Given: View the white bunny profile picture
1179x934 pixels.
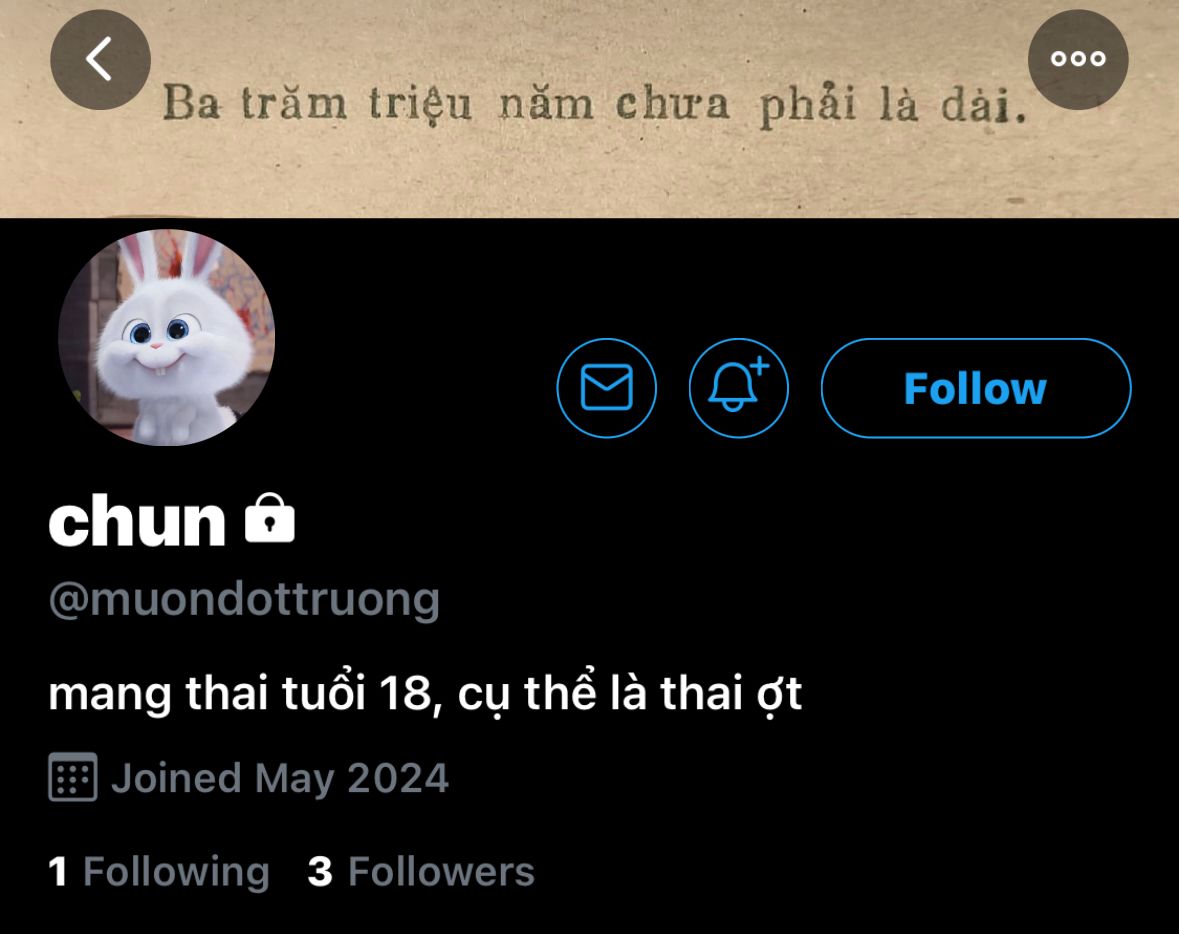Looking at the screenshot, I should [x=166, y=338].
